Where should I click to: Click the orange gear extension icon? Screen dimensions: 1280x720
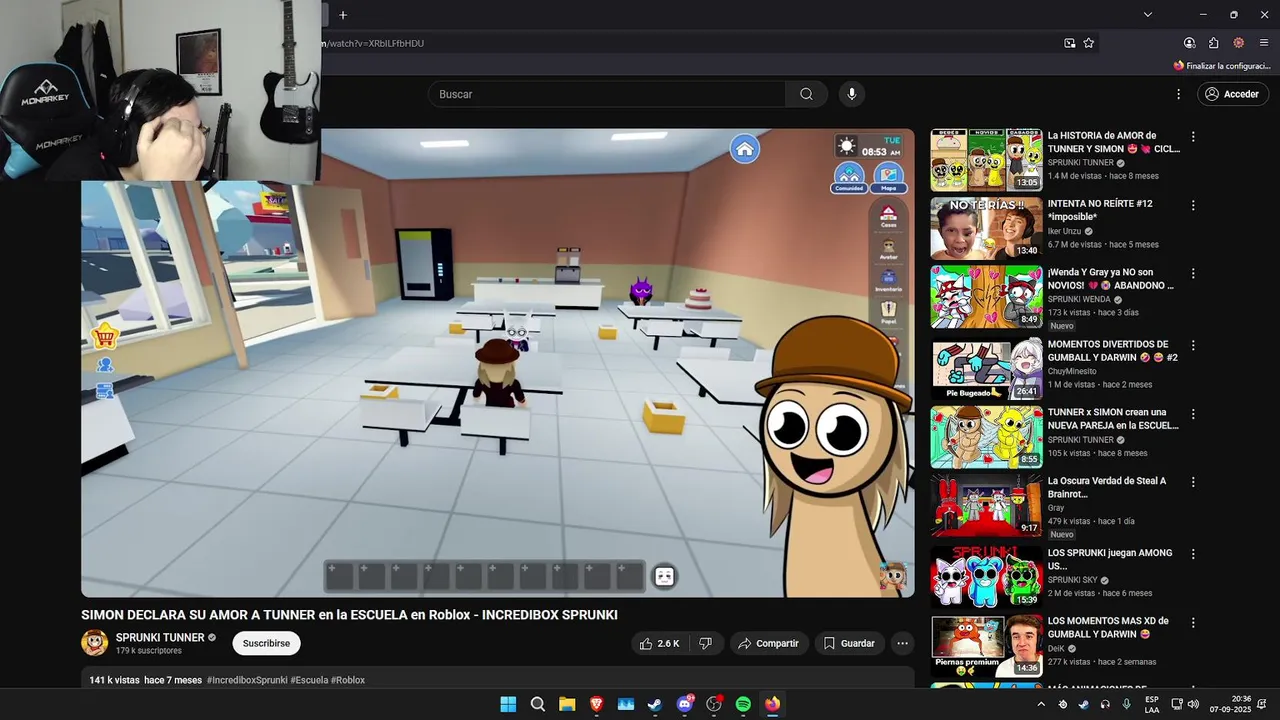(1238, 43)
